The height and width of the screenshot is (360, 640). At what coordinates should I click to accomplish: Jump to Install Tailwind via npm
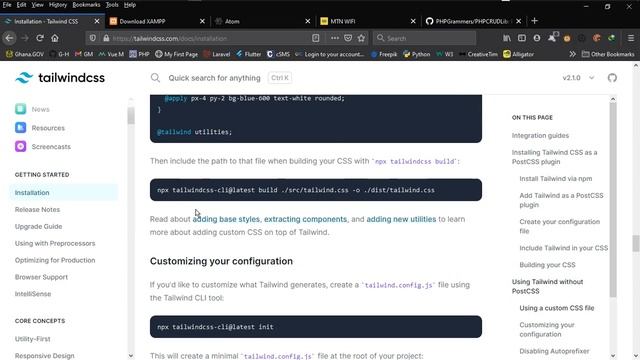pos(556,178)
